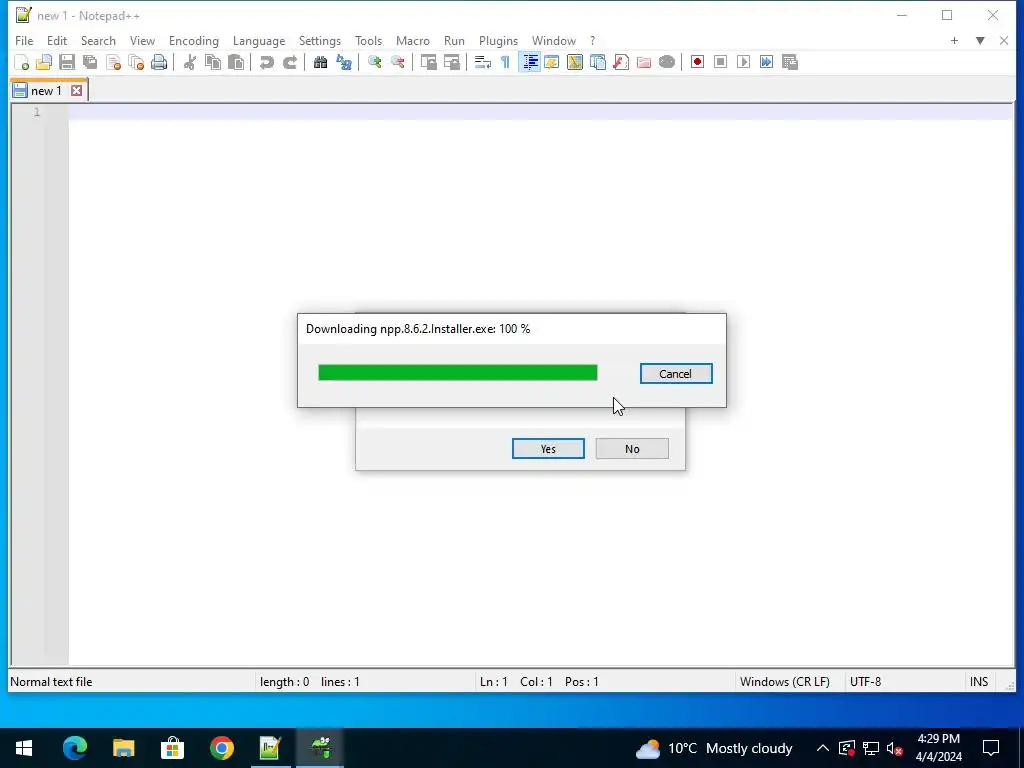
Task: Click the Cut scissors icon
Action: pyautogui.click(x=189, y=62)
